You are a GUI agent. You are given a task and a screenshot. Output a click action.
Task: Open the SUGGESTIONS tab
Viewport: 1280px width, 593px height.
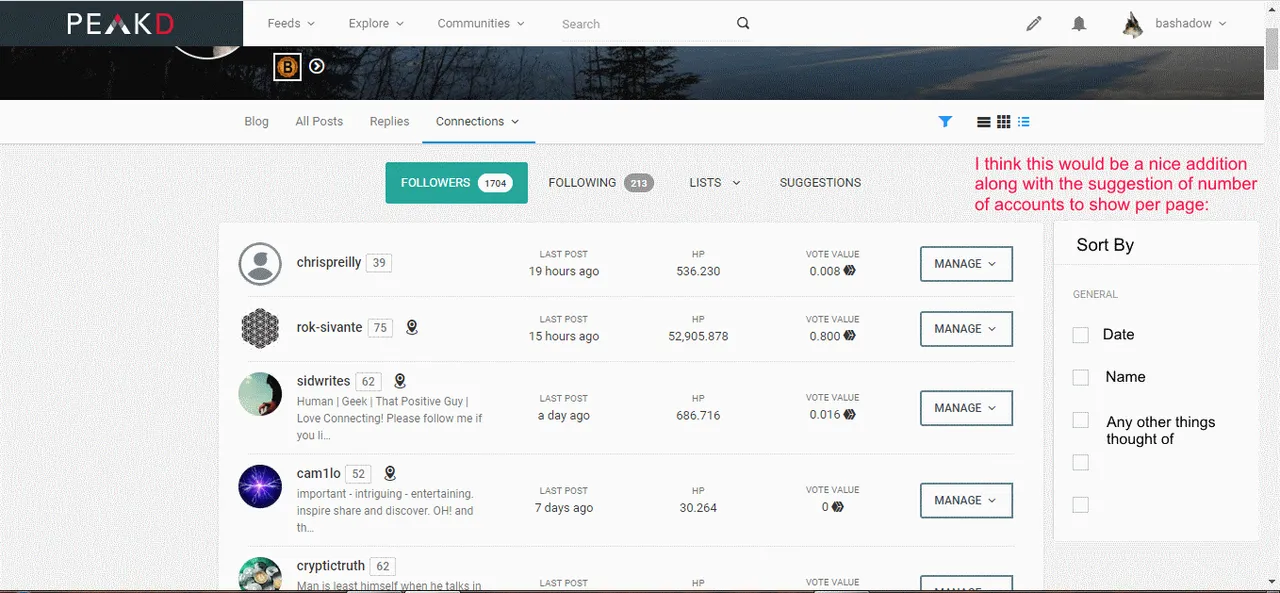pyautogui.click(x=820, y=182)
